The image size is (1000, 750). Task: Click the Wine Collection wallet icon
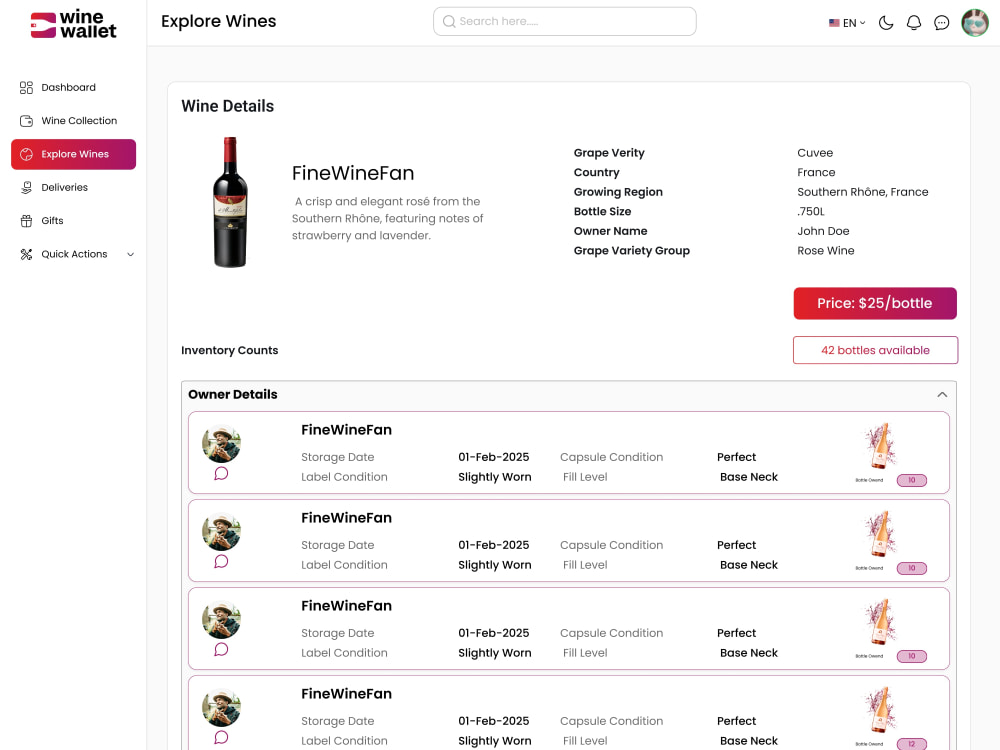pos(26,121)
